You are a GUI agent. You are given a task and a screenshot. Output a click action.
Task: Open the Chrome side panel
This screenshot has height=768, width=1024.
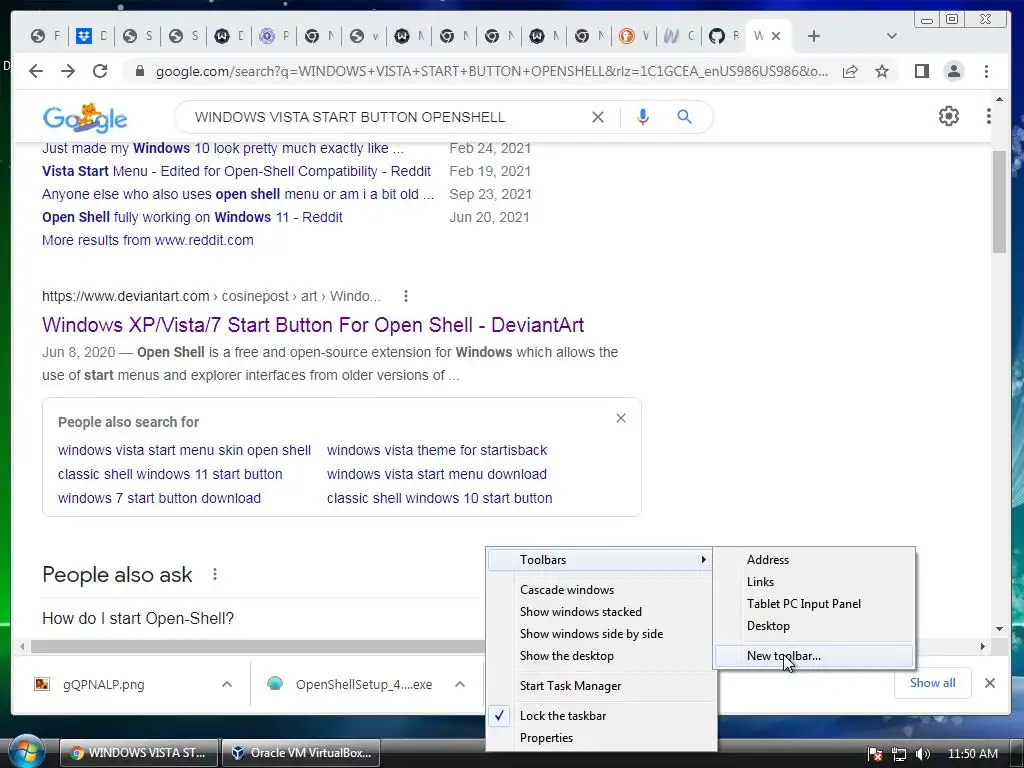921,71
